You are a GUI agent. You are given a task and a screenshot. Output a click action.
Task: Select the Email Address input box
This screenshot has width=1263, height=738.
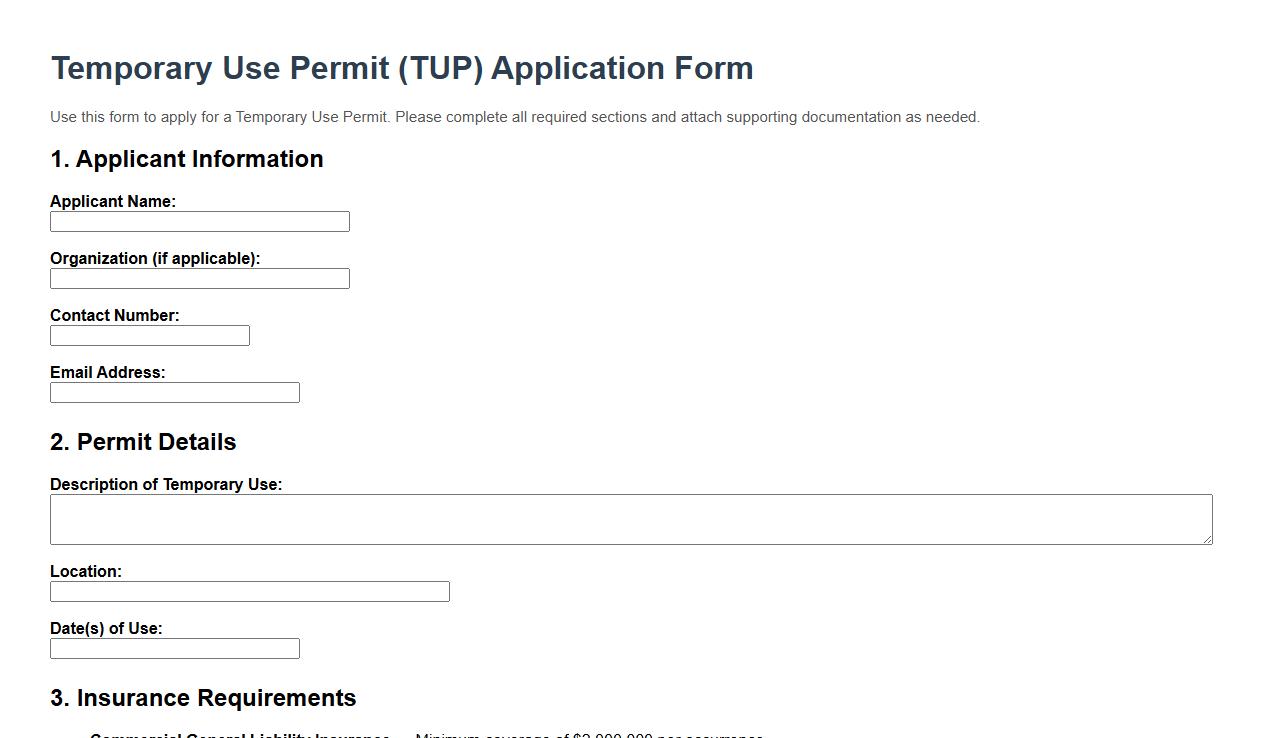[x=174, y=392]
